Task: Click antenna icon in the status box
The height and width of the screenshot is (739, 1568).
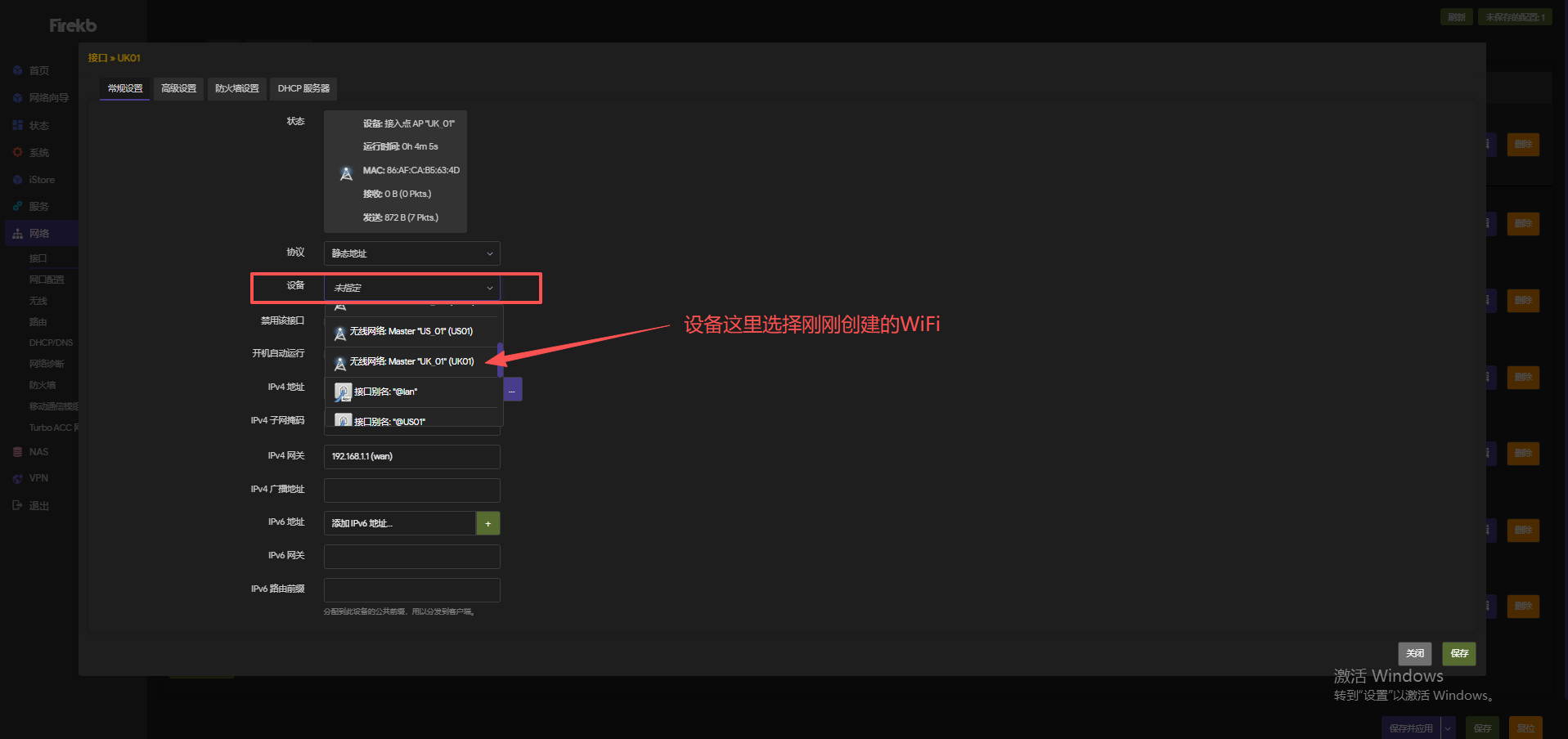Action: click(346, 173)
